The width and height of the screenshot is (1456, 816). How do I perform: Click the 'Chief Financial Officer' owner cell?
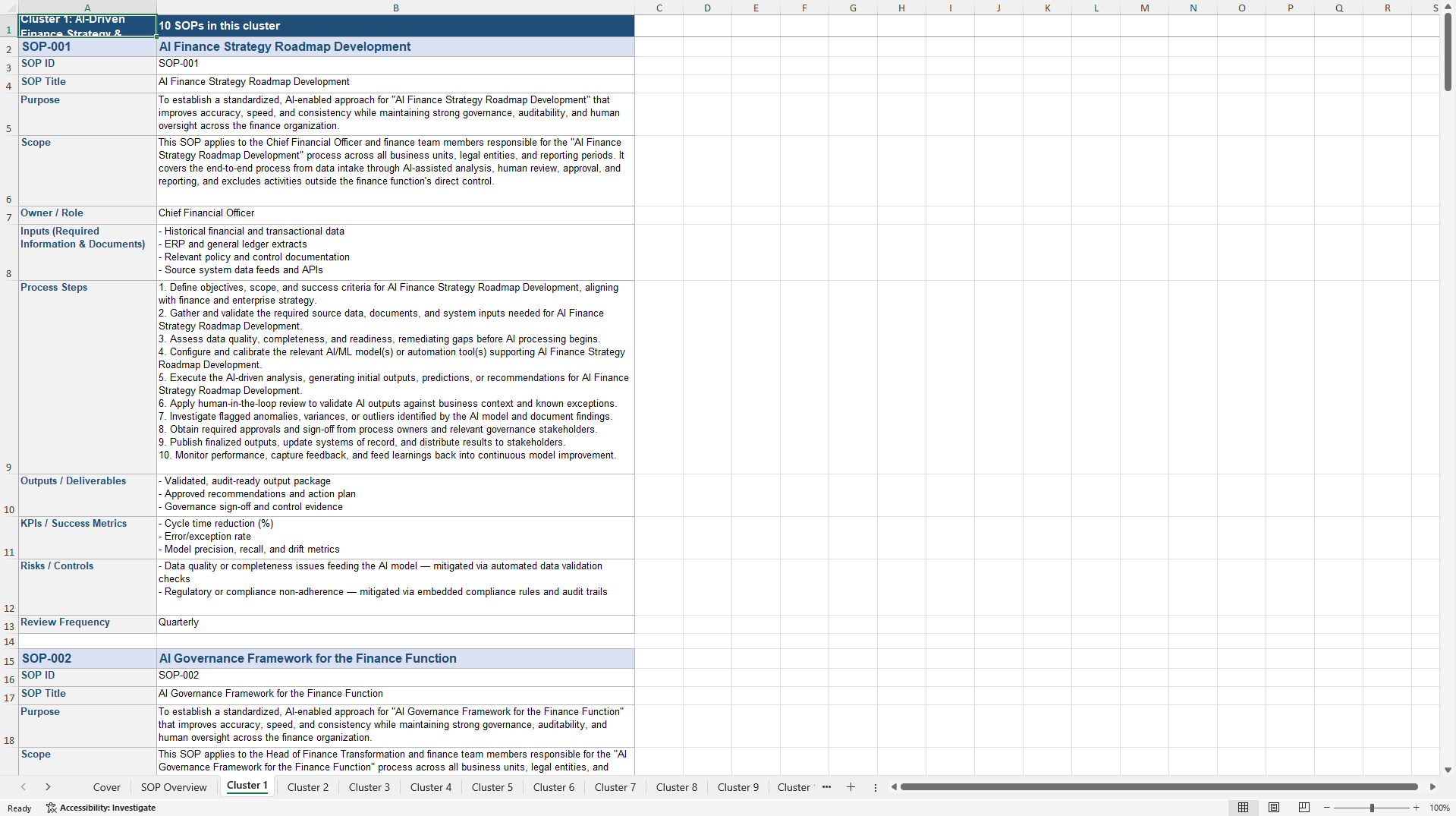[395, 215]
